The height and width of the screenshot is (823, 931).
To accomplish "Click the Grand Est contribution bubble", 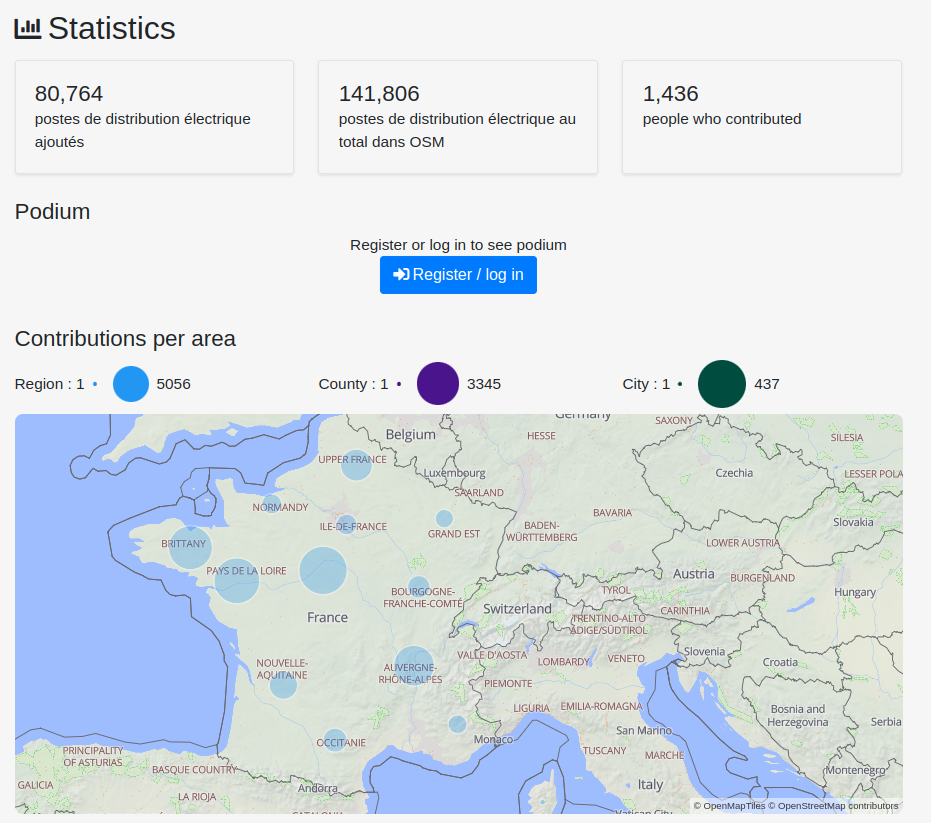I will pyautogui.click(x=444, y=518).
